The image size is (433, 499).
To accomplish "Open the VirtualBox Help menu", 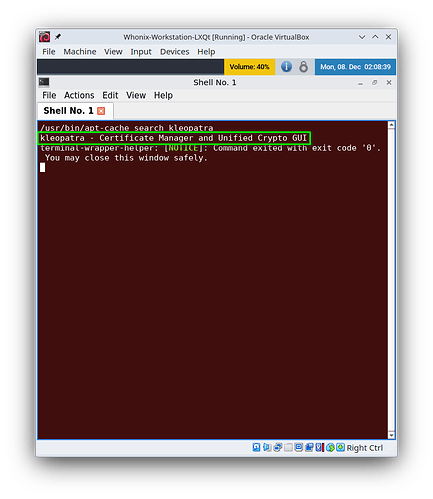I will tap(206, 52).
